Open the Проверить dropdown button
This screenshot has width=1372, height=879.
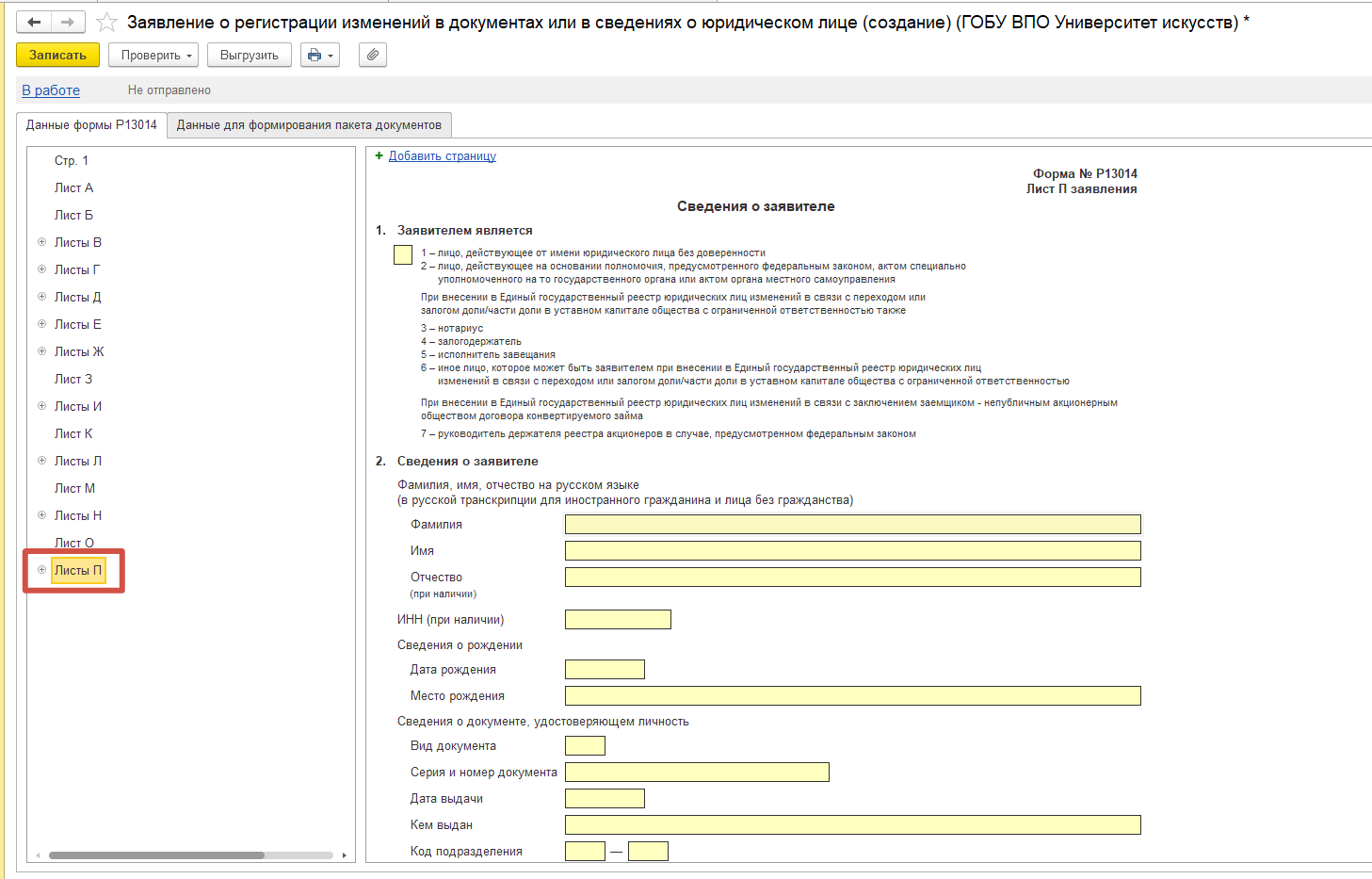point(153,56)
